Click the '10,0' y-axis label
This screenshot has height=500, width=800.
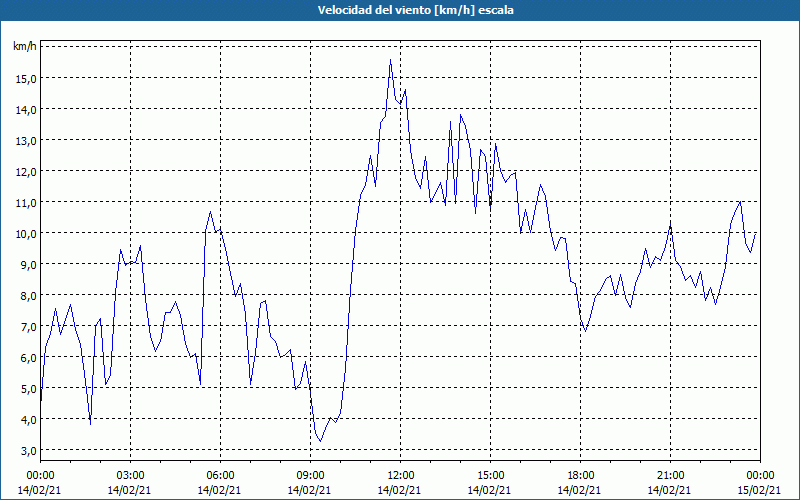point(25,234)
